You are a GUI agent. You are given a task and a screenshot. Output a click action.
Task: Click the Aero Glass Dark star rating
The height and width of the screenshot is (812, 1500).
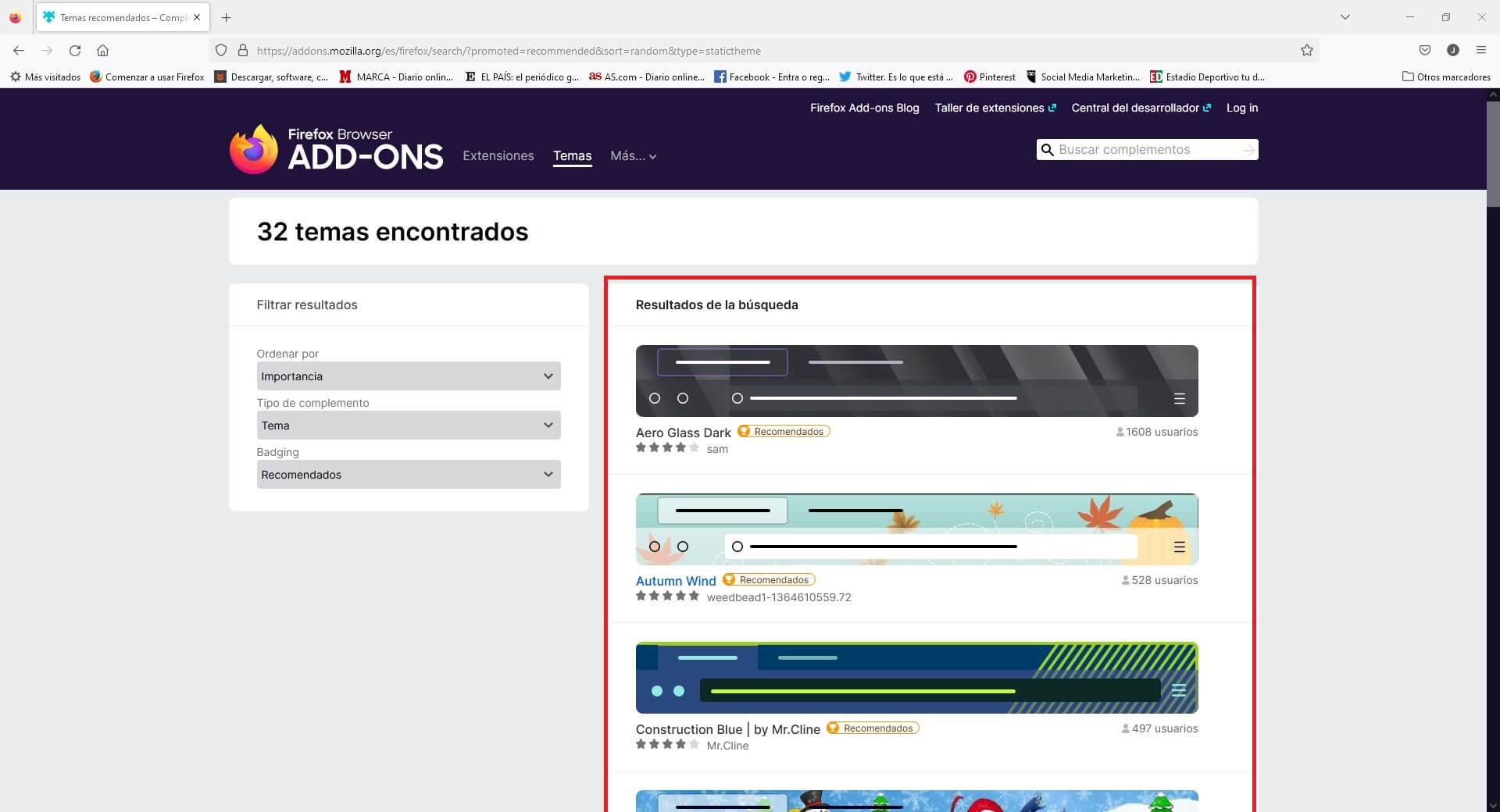click(667, 448)
